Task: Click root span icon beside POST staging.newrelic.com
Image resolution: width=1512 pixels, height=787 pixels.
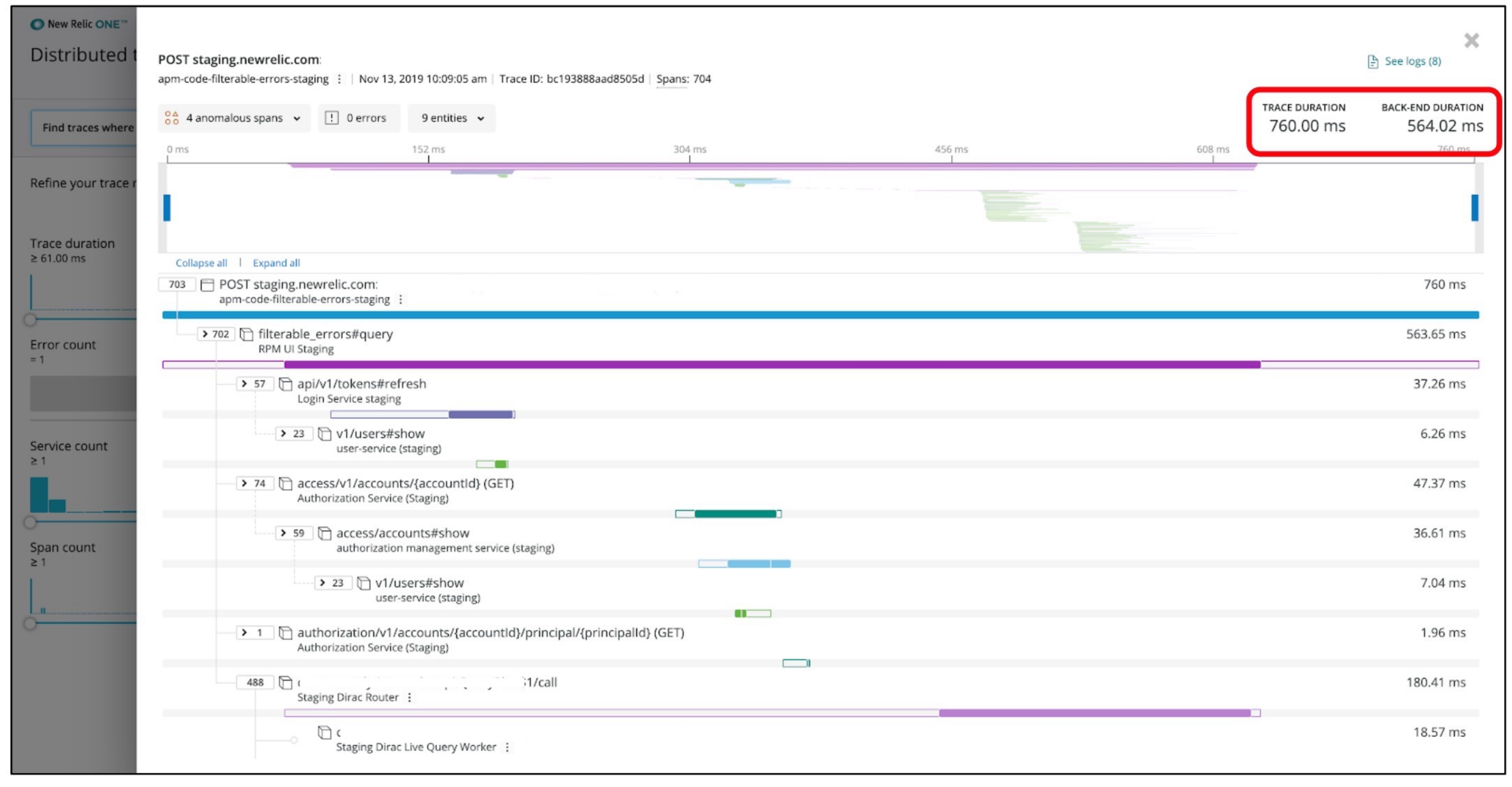Action: coord(207,285)
